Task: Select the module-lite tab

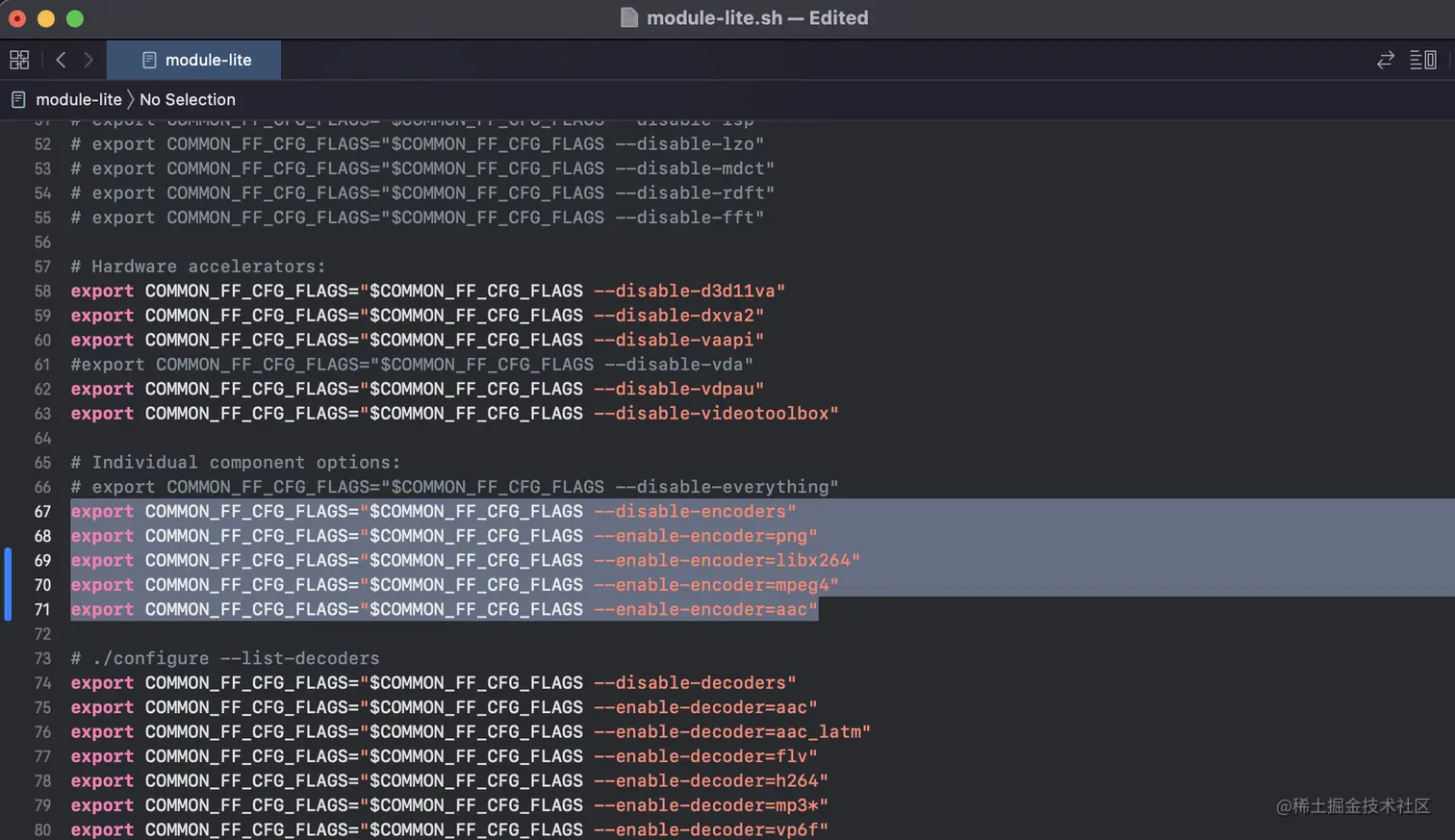Action: [x=193, y=60]
